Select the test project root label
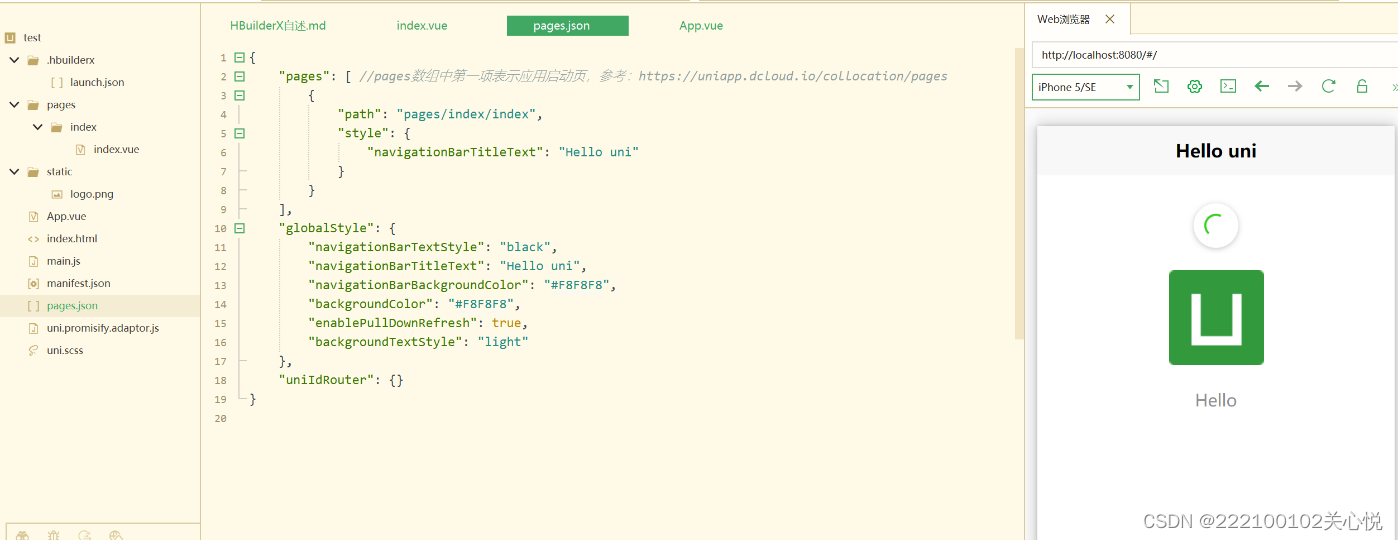 coord(32,37)
